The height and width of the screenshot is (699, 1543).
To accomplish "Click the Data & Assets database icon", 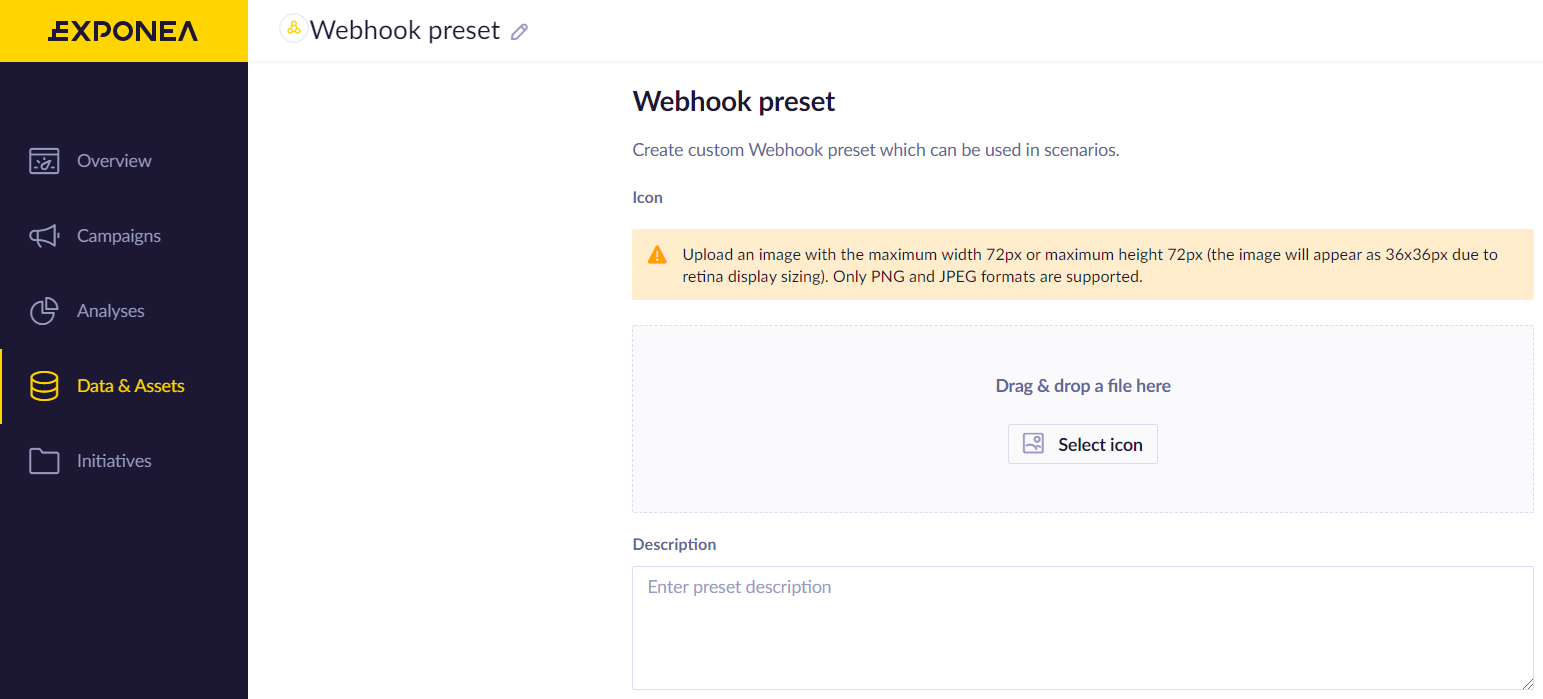I will (x=44, y=386).
